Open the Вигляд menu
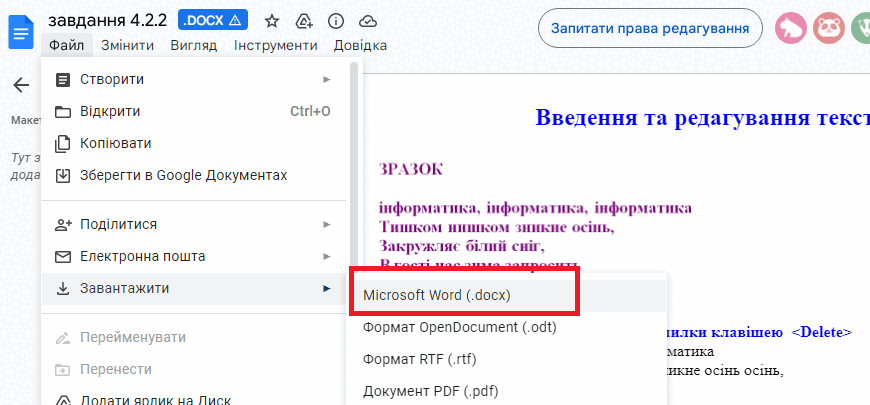The height and width of the screenshot is (405, 870). [194, 45]
